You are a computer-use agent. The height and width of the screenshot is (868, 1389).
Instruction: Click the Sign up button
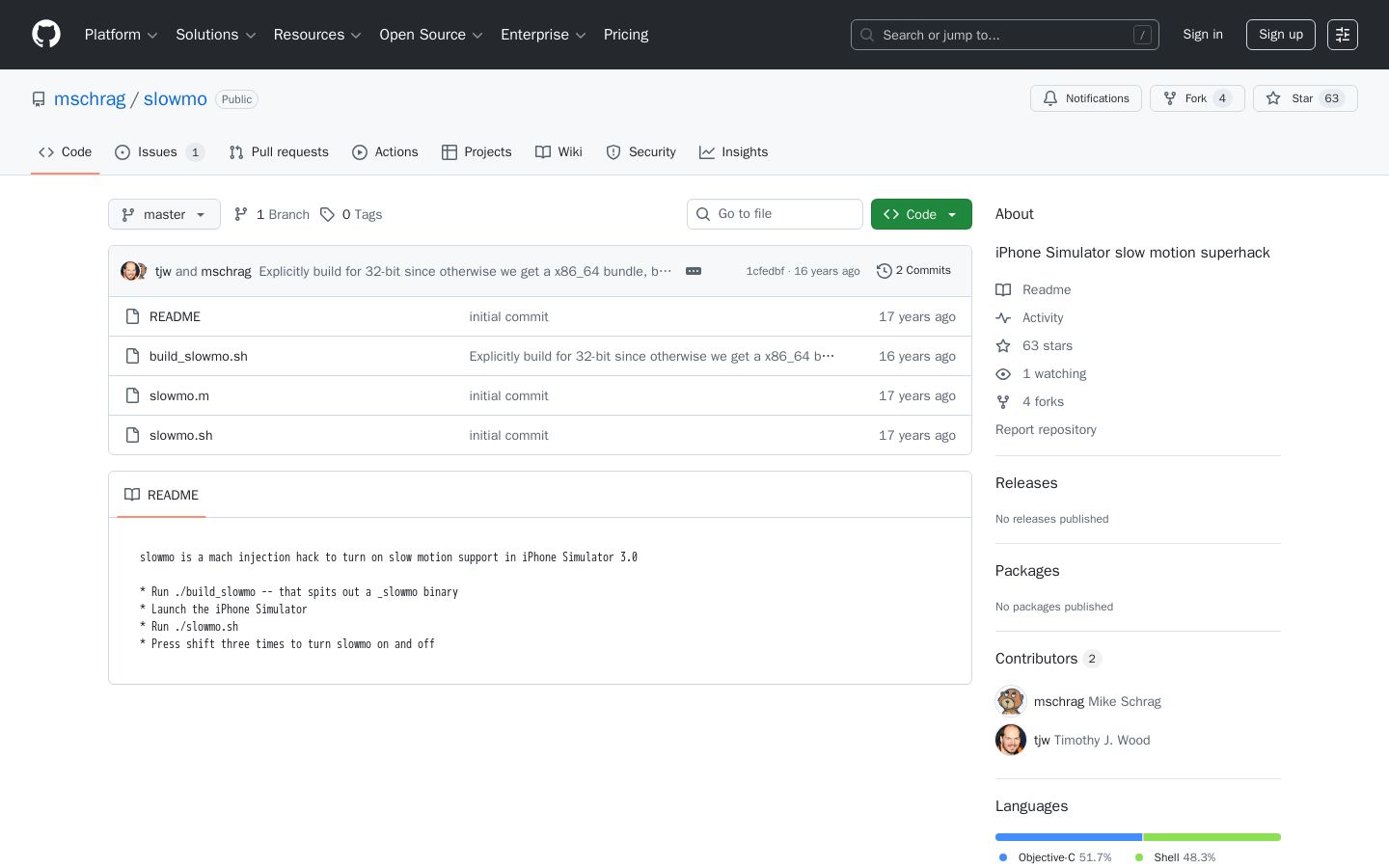1281,35
